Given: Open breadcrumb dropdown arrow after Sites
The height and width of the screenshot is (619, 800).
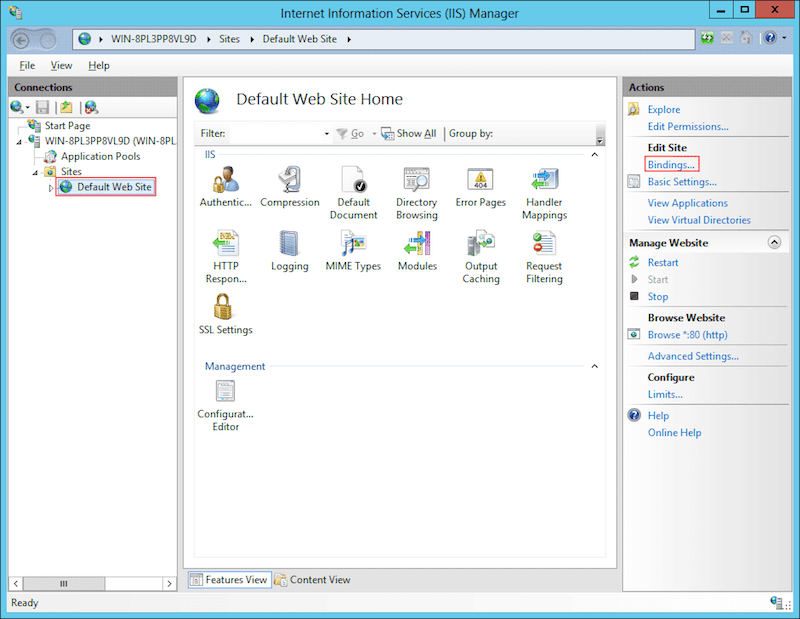Looking at the screenshot, I should tap(252, 39).
